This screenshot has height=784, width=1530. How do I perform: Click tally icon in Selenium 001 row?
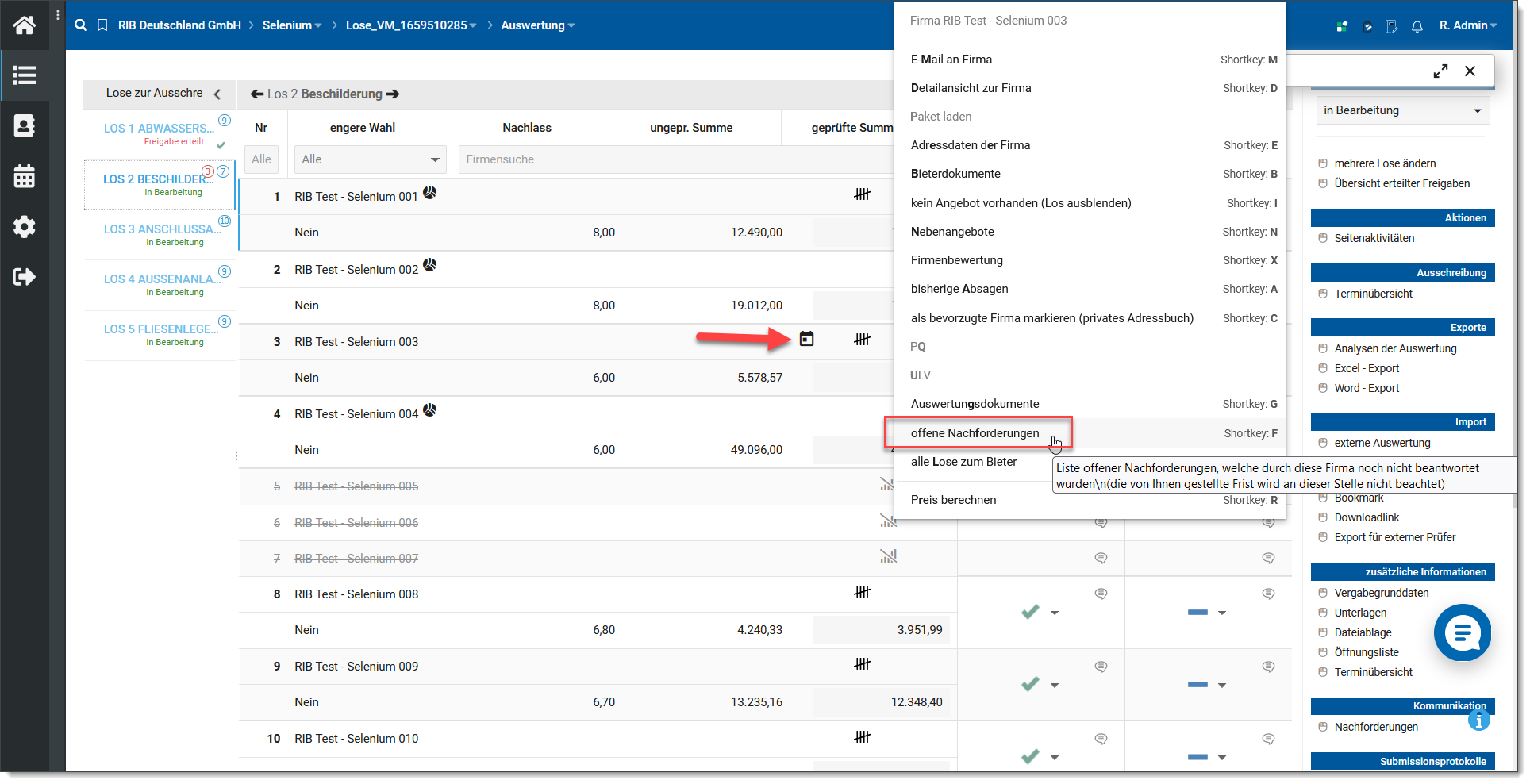click(862, 194)
